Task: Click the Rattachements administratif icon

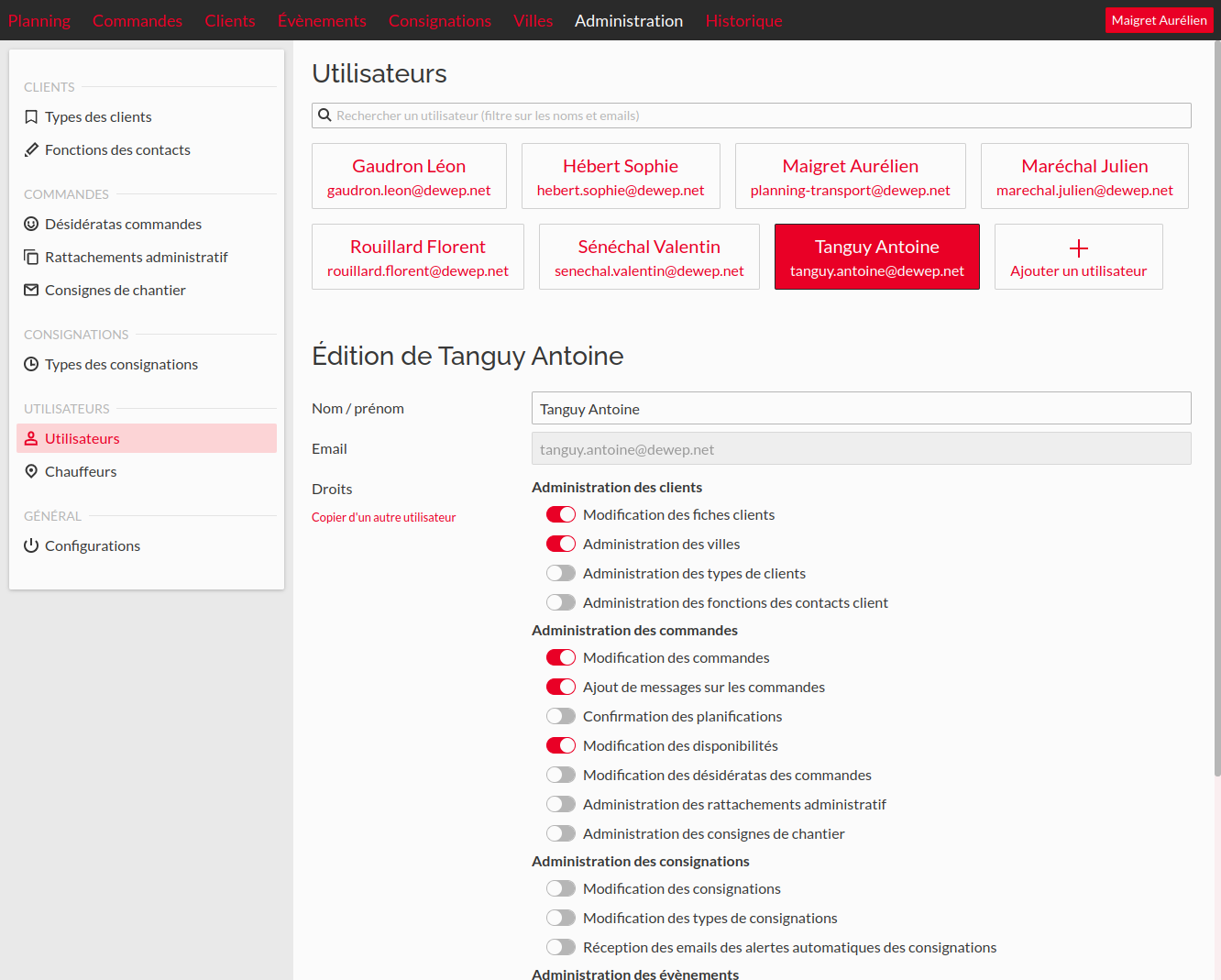Action: coord(30,257)
